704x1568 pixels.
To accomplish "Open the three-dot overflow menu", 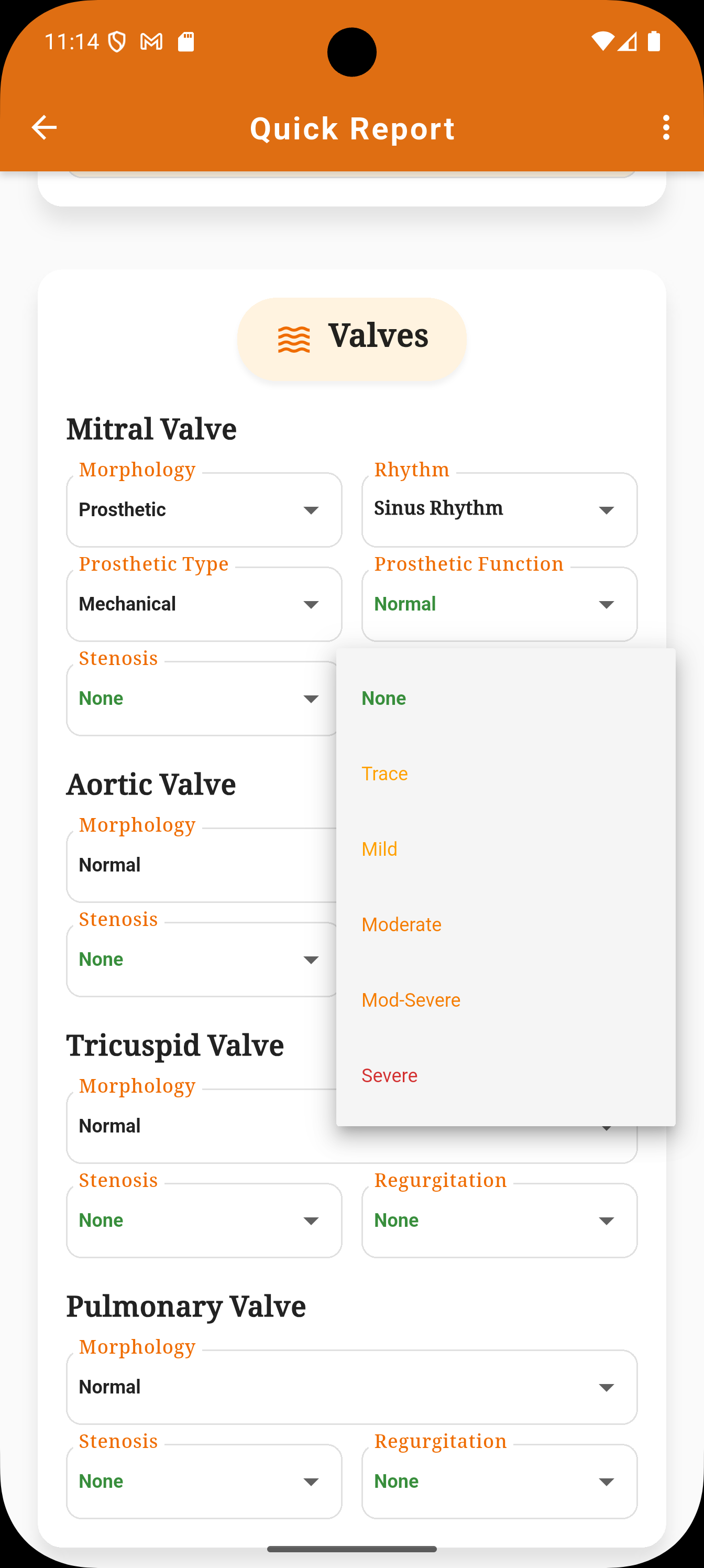I will (666, 128).
